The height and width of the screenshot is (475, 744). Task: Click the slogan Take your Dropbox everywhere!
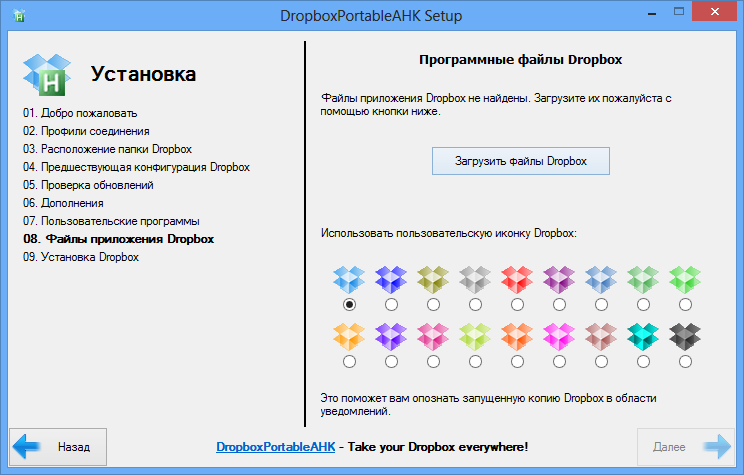(438, 447)
